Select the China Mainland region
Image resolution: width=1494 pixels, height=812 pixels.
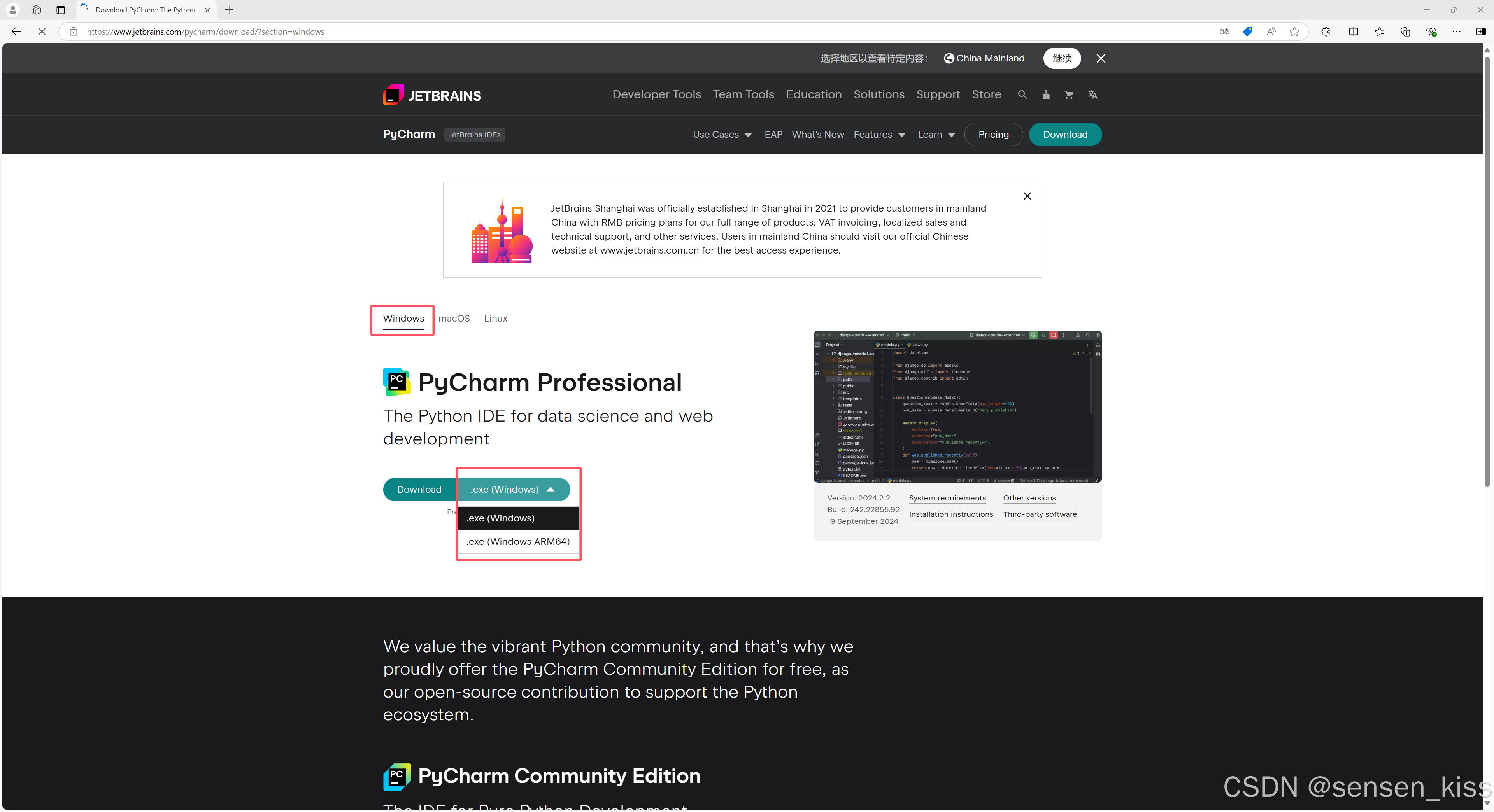(984, 58)
